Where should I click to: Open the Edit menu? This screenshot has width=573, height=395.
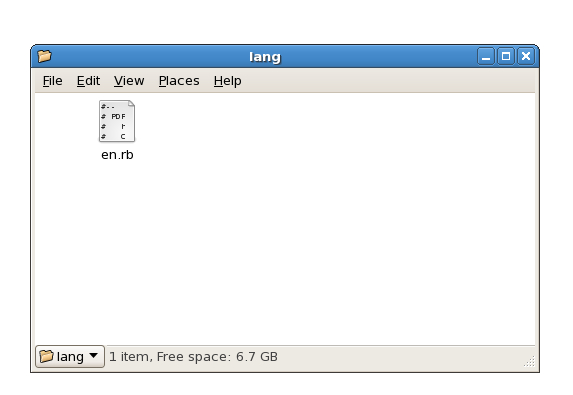88,81
